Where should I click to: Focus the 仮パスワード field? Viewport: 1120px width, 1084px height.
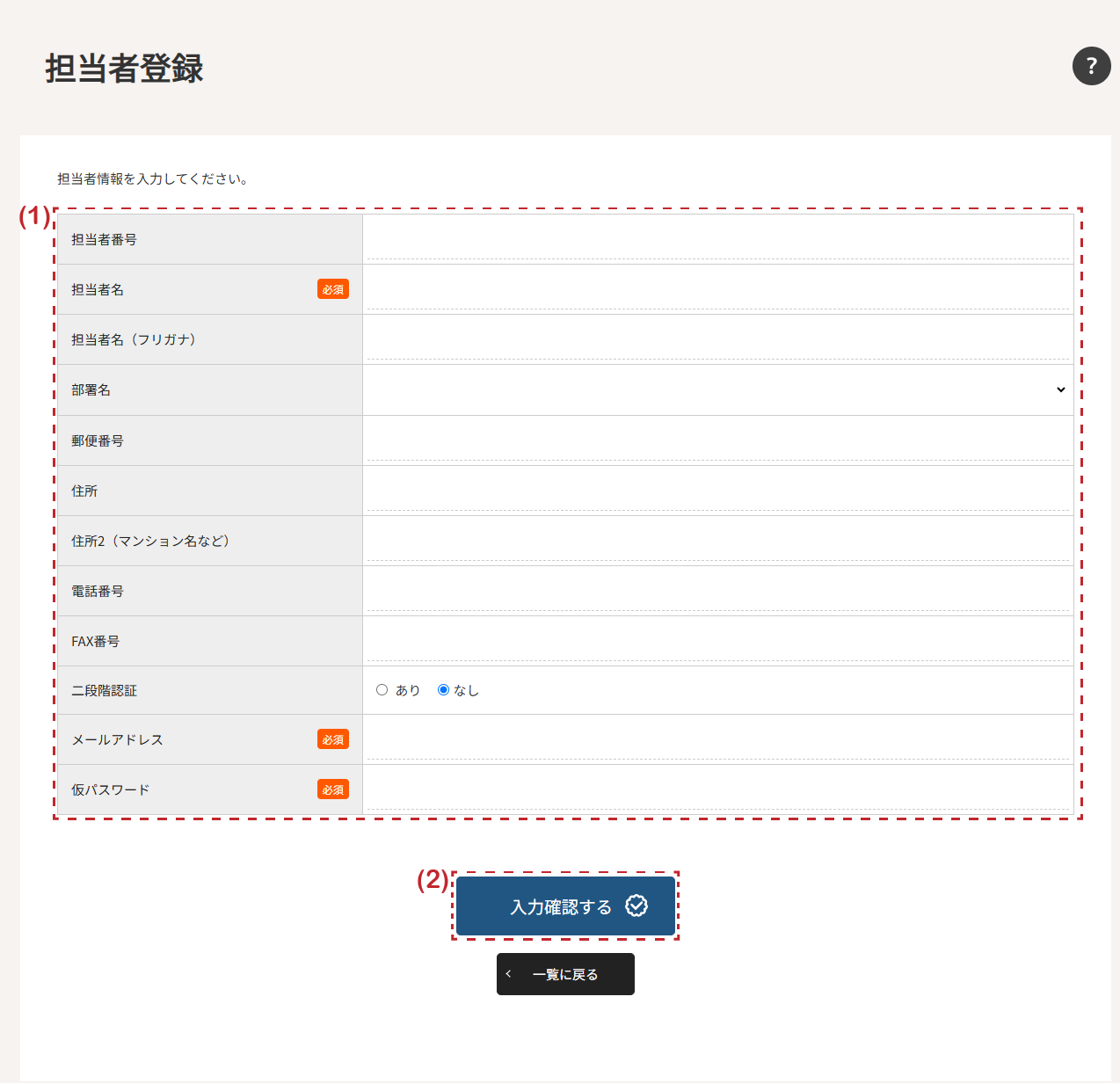(x=717, y=789)
